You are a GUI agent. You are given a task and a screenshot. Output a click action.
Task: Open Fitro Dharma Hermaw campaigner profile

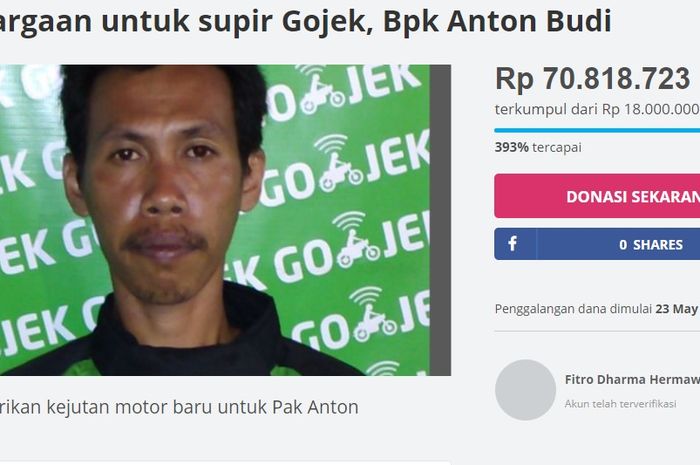[632, 379]
